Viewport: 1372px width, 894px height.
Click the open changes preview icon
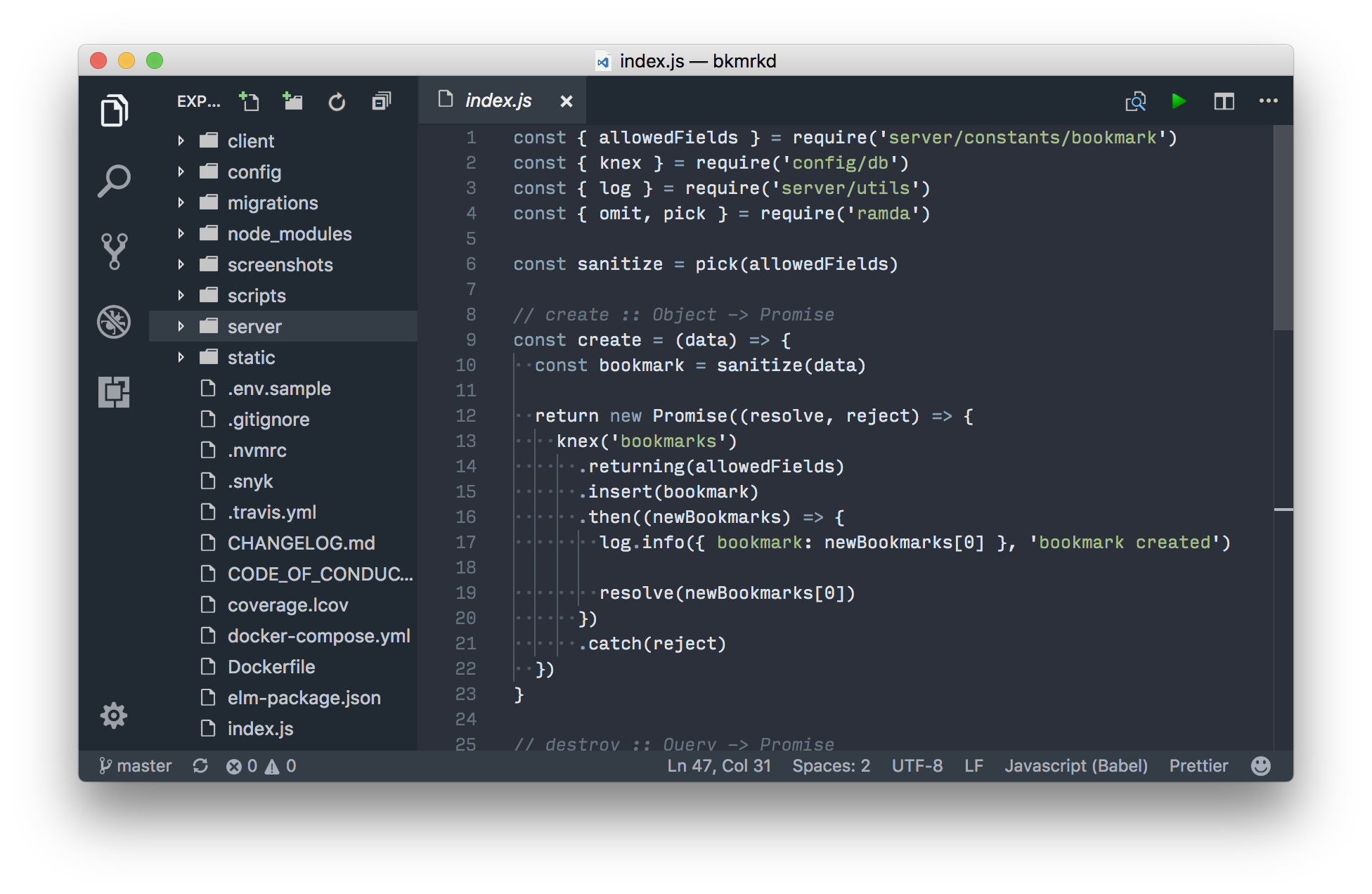tap(1135, 101)
